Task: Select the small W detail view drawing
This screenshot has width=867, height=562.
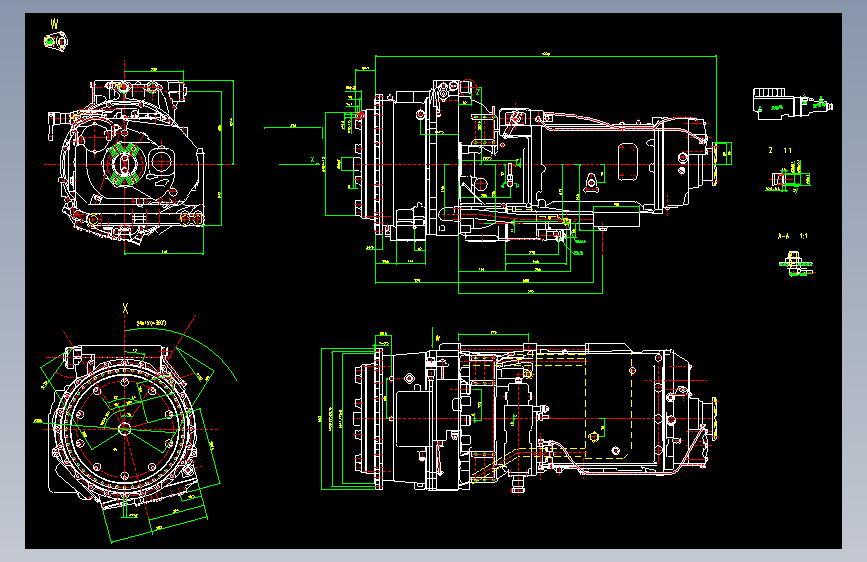Action: [x=55, y=41]
